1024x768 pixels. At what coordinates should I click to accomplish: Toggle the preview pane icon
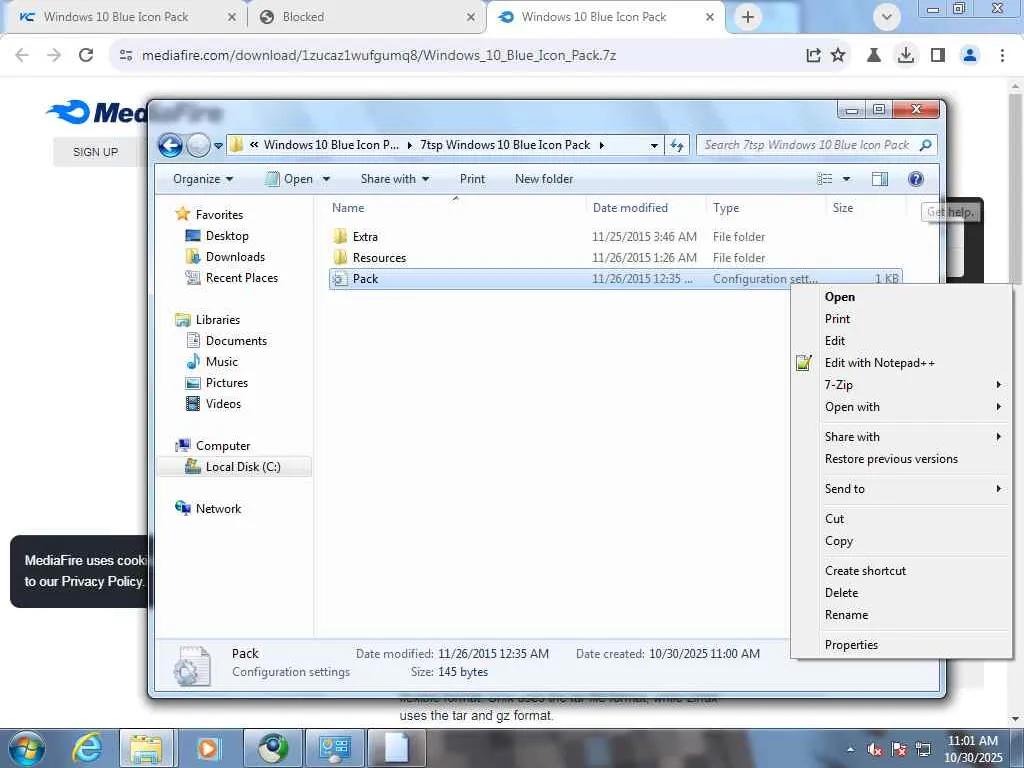pos(880,179)
